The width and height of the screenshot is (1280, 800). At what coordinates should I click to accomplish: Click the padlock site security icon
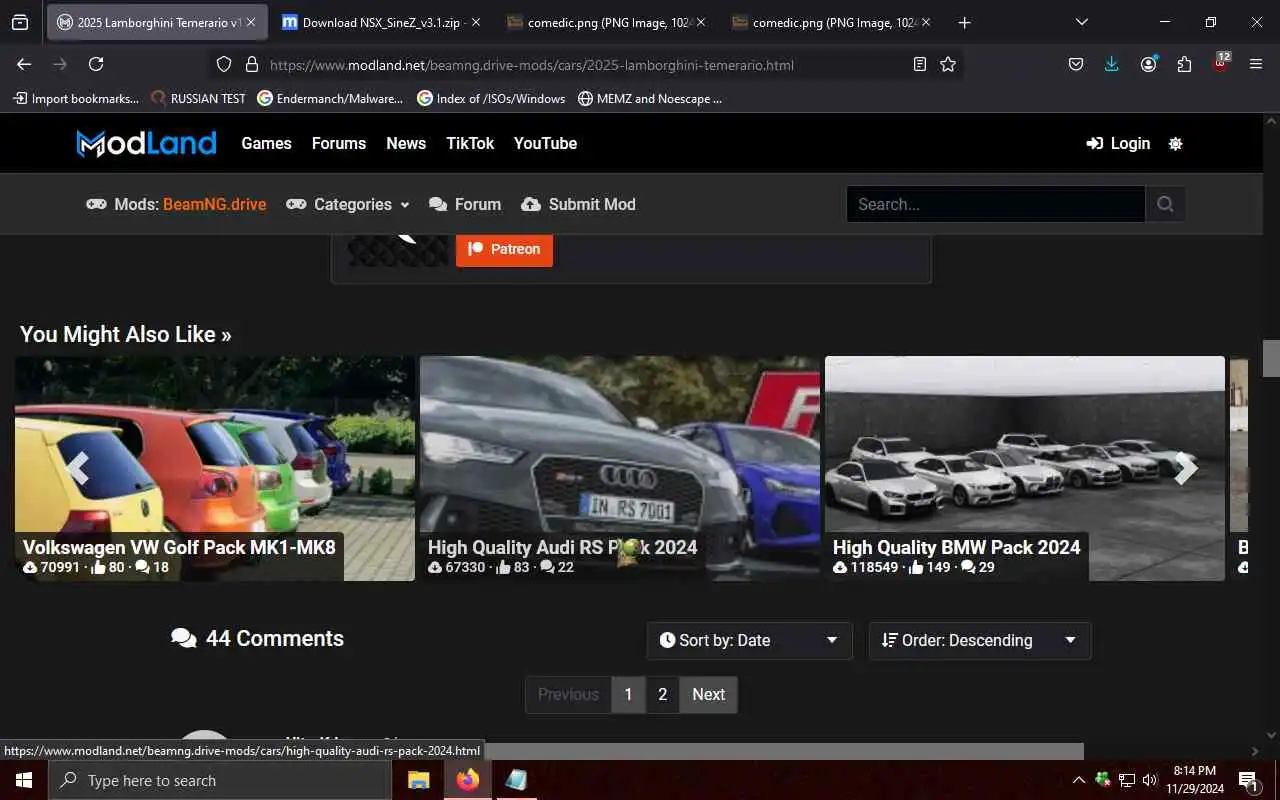click(x=252, y=64)
